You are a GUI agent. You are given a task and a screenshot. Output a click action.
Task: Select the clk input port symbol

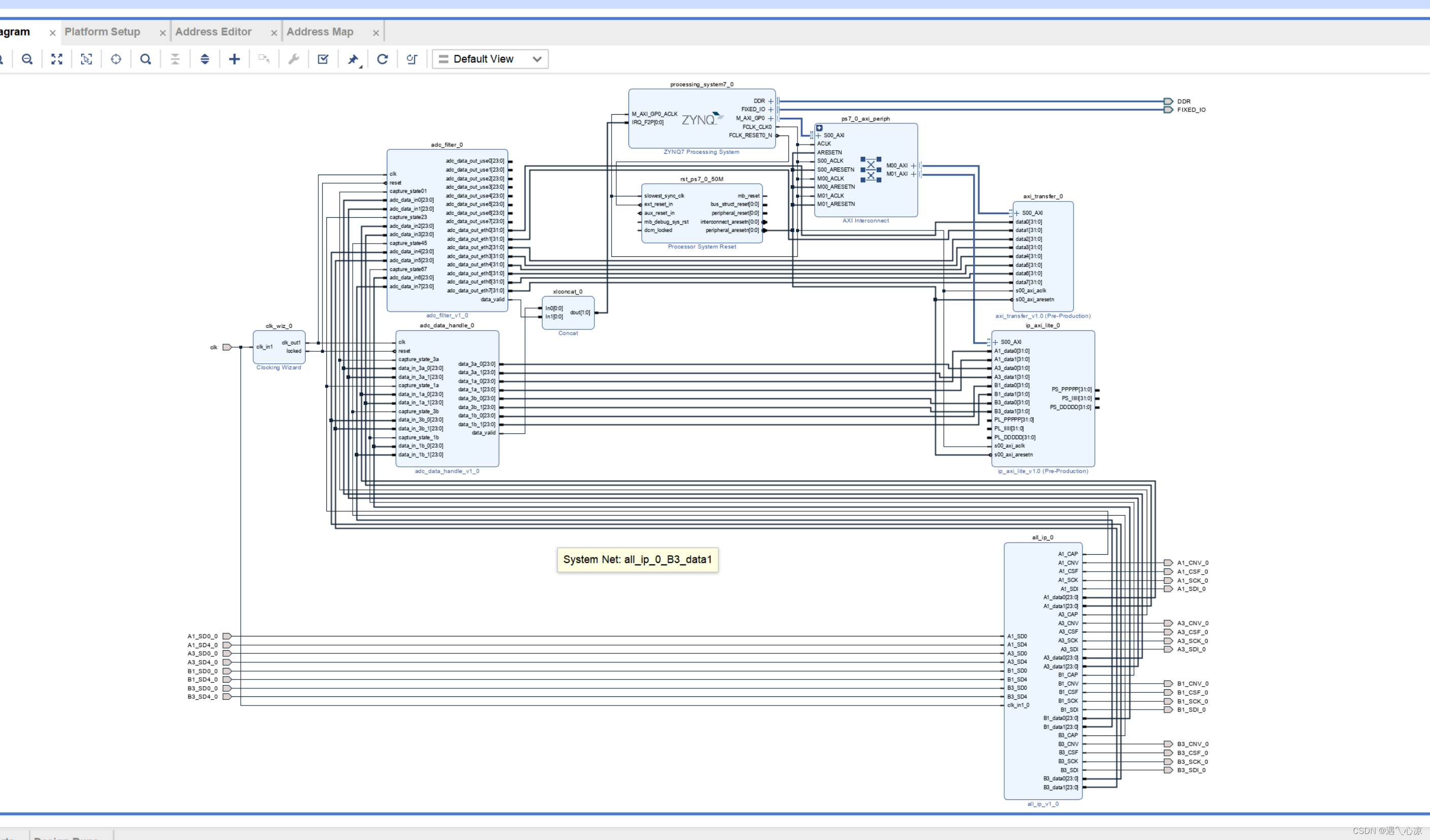point(227,347)
